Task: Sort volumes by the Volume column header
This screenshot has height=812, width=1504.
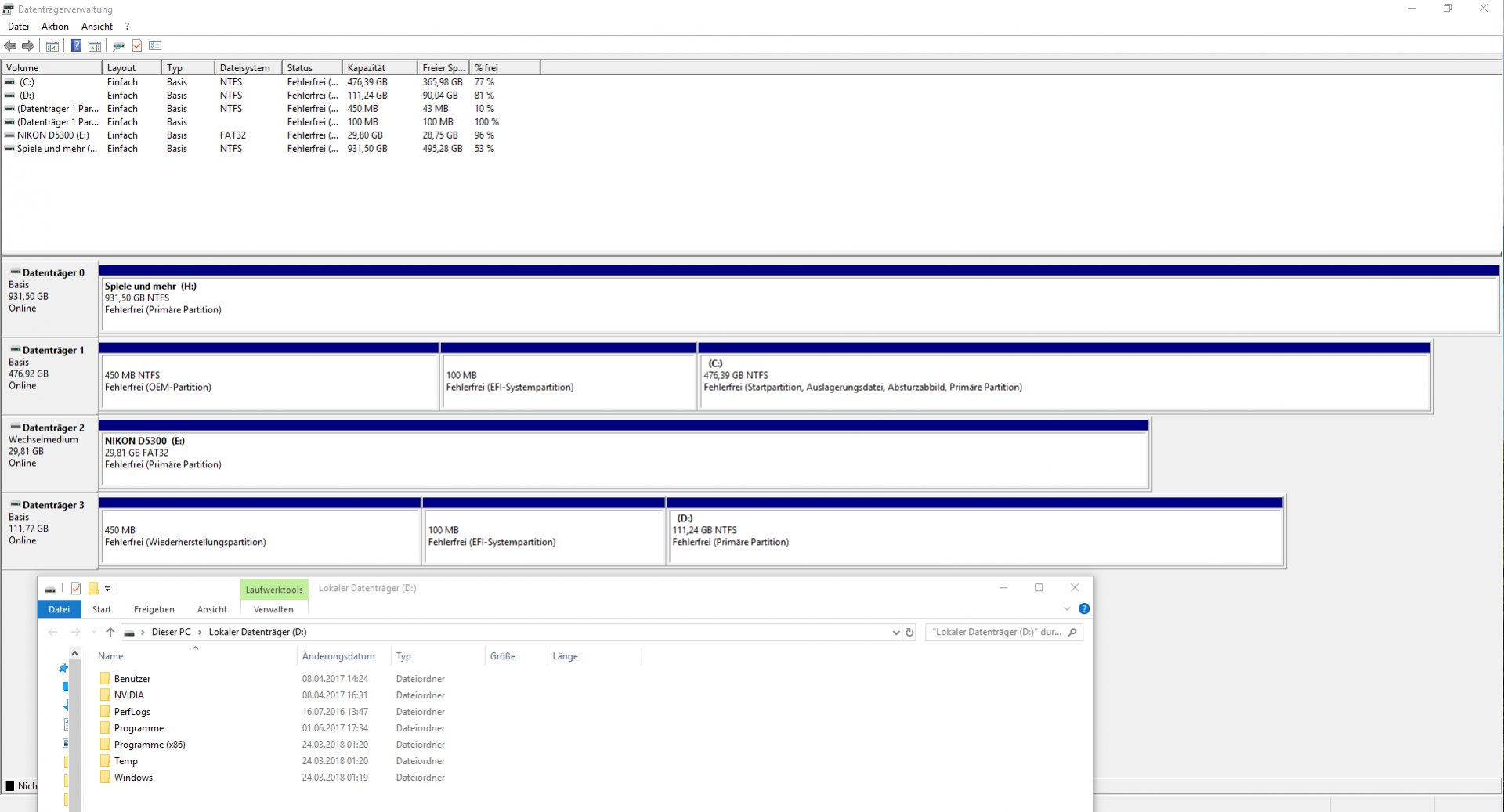Action: (x=52, y=68)
